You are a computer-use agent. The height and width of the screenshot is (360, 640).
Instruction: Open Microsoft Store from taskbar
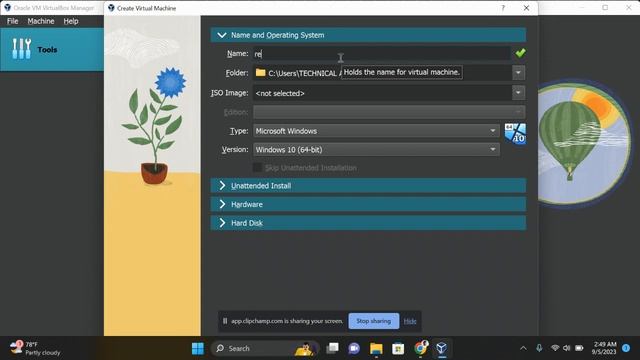click(x=398, y=349)
